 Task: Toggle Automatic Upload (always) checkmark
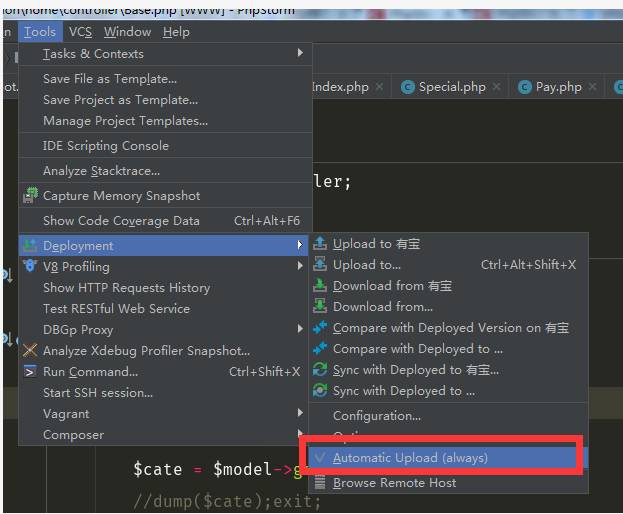pos(320,458)
